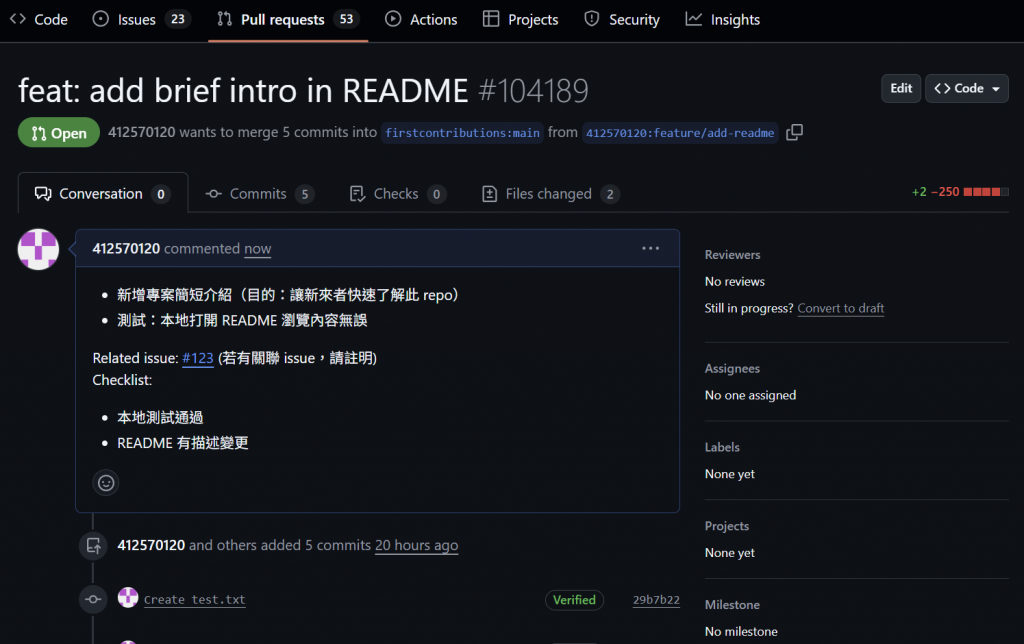Open the comment's three-dot options menu

650,248
